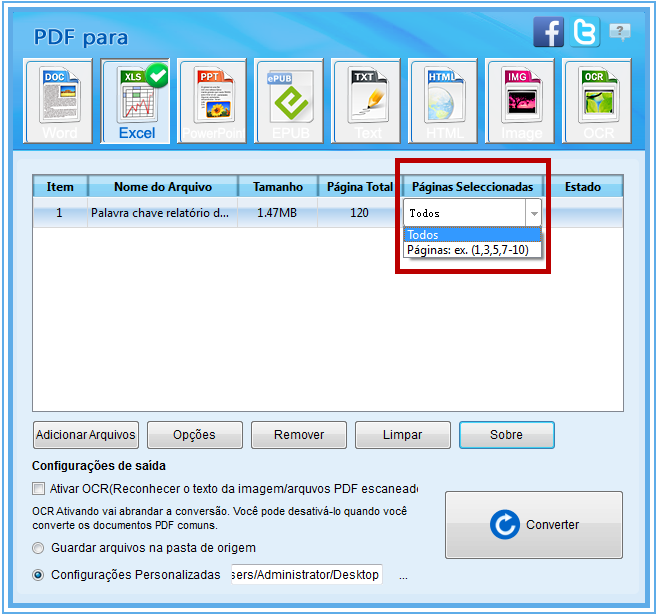
Task: Pick the EPUB conversion format icon
Action: click(289, 101)
